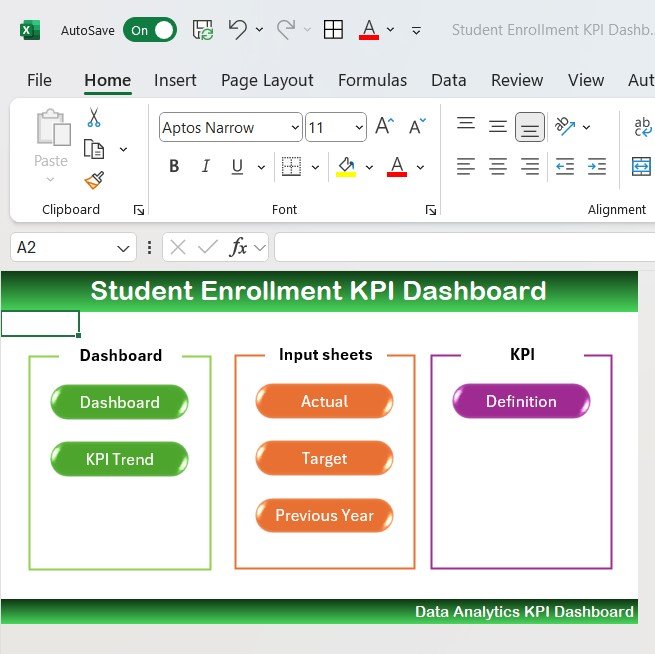Expand the Name Box dropdown chevron

tap(123, 248)
